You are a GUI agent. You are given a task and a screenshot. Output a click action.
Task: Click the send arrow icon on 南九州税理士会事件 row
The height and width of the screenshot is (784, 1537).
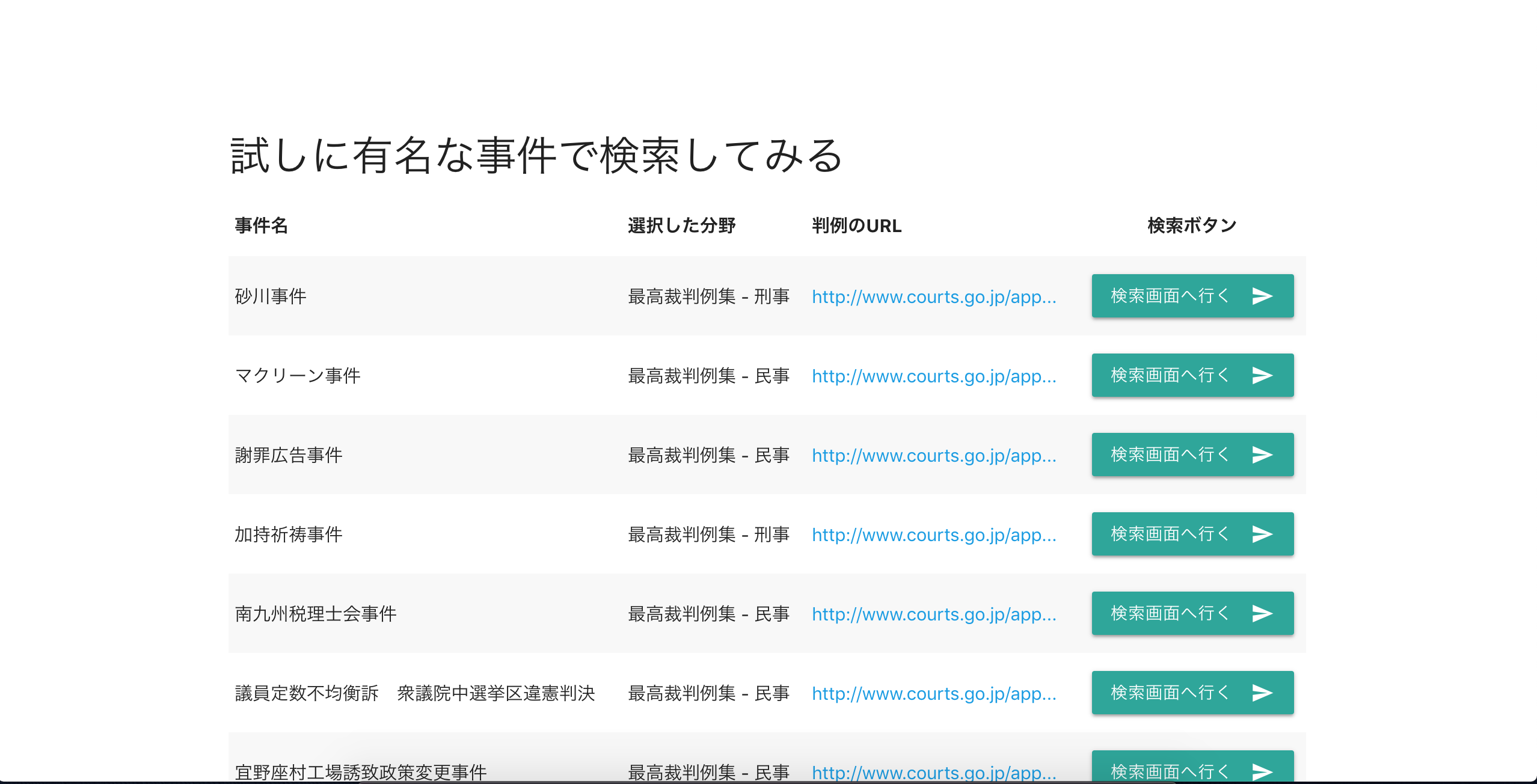(1262, 613)
